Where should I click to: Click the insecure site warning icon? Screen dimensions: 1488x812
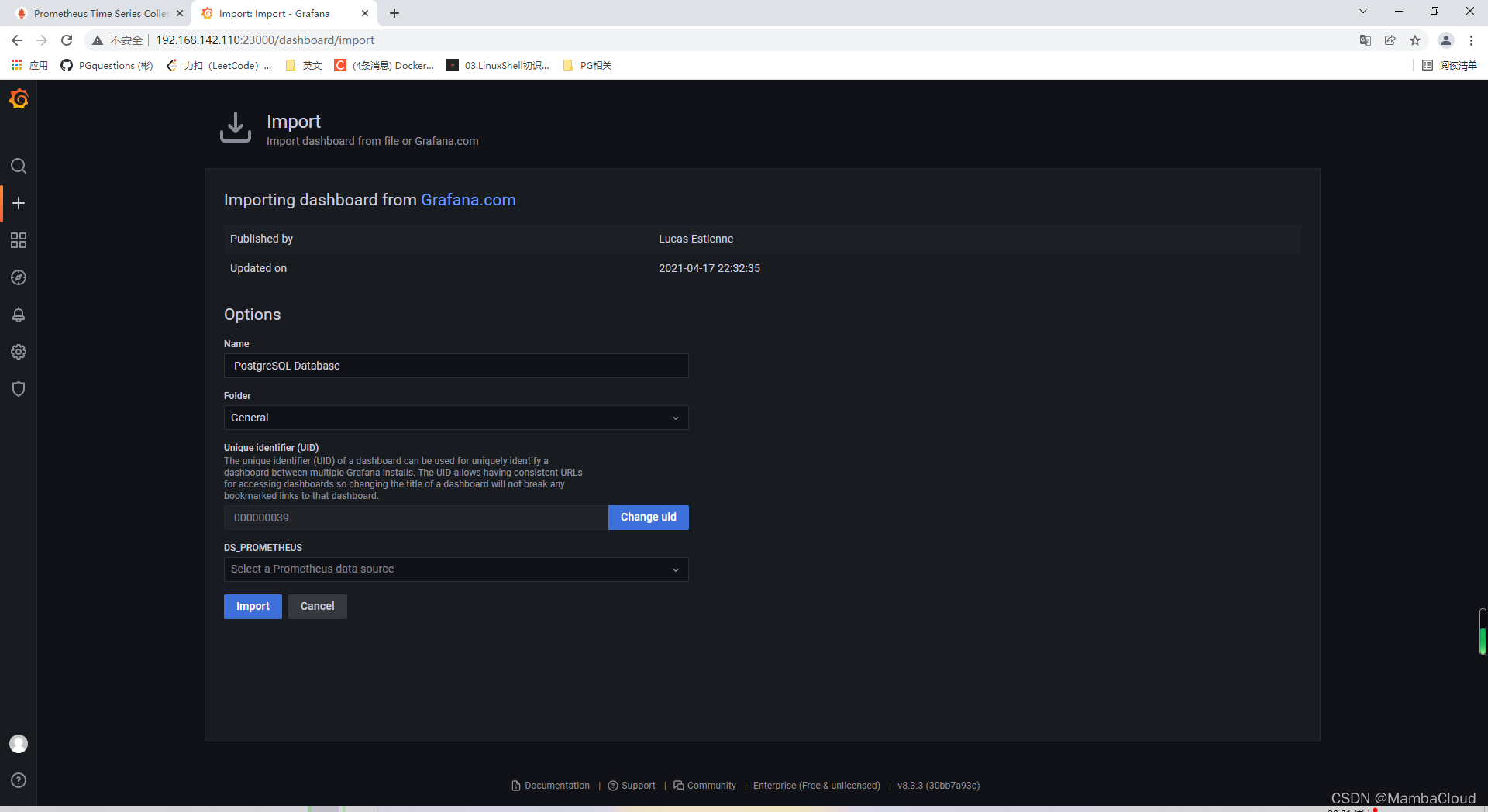coord(98,40)
